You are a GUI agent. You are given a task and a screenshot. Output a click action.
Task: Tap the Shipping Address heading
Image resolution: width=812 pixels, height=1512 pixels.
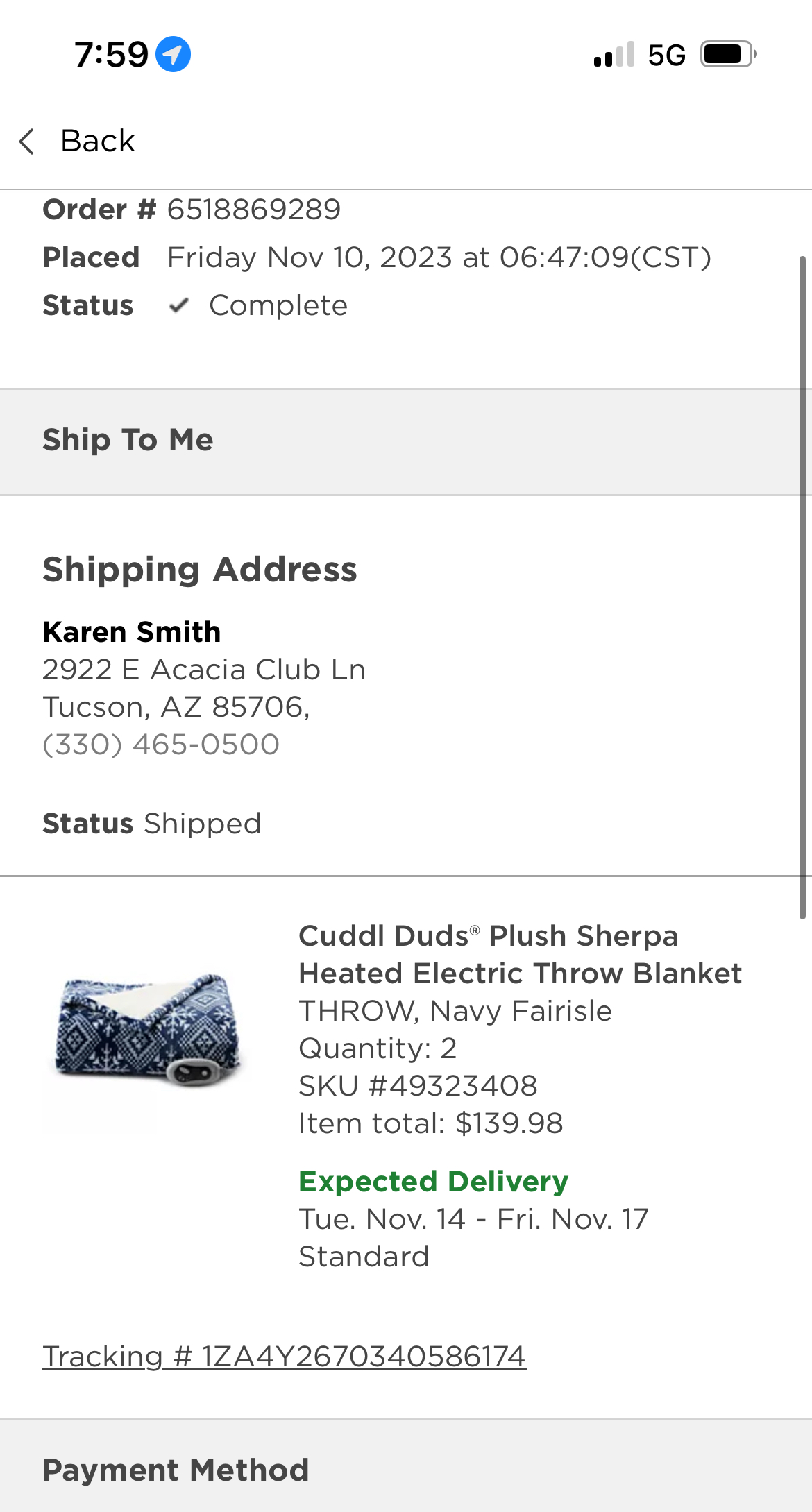200,570
